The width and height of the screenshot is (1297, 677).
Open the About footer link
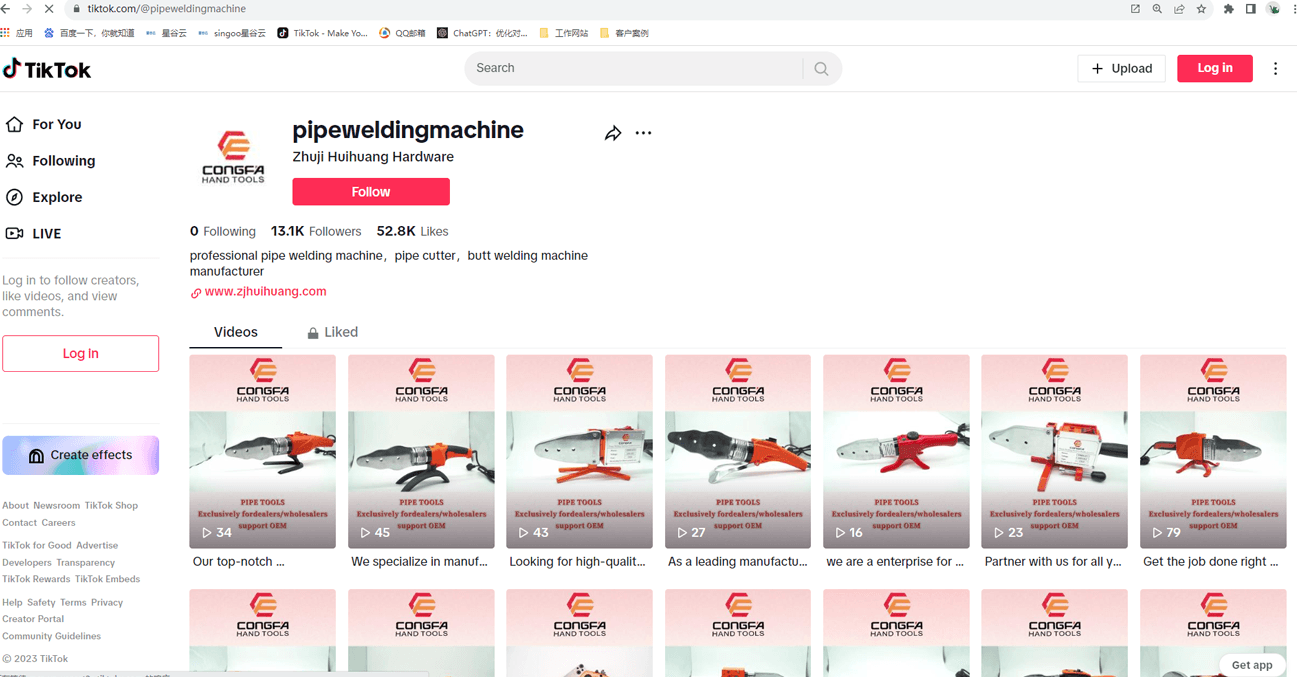point(15,506)
